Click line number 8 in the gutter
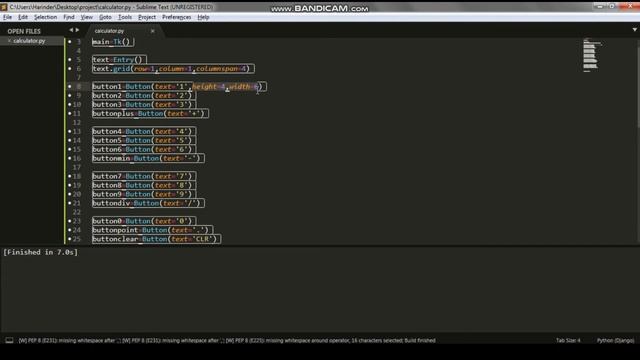The height and width of the screenshot is (360, 640). 79,87
